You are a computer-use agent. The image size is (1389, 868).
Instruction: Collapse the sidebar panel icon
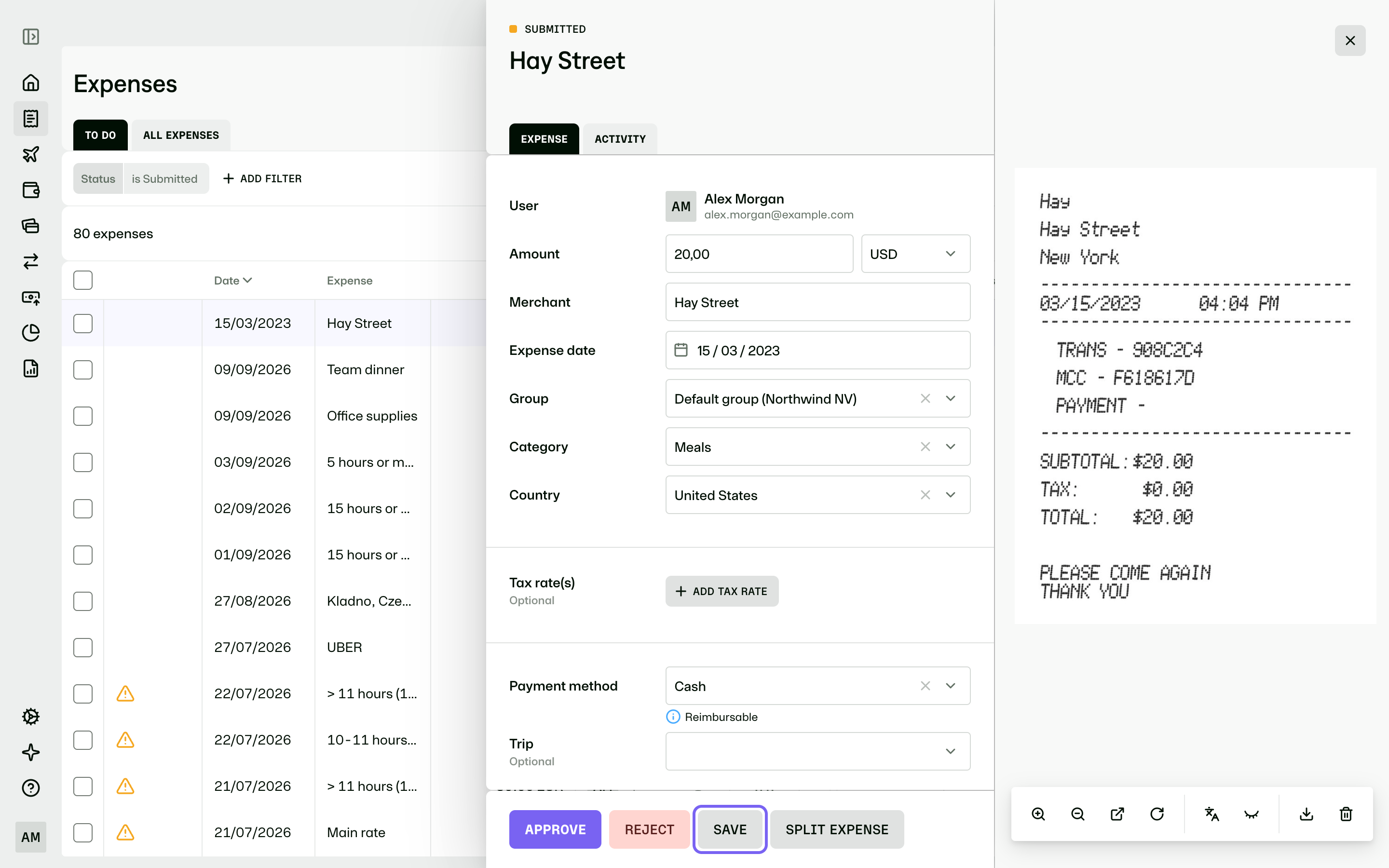coord(30,37)
